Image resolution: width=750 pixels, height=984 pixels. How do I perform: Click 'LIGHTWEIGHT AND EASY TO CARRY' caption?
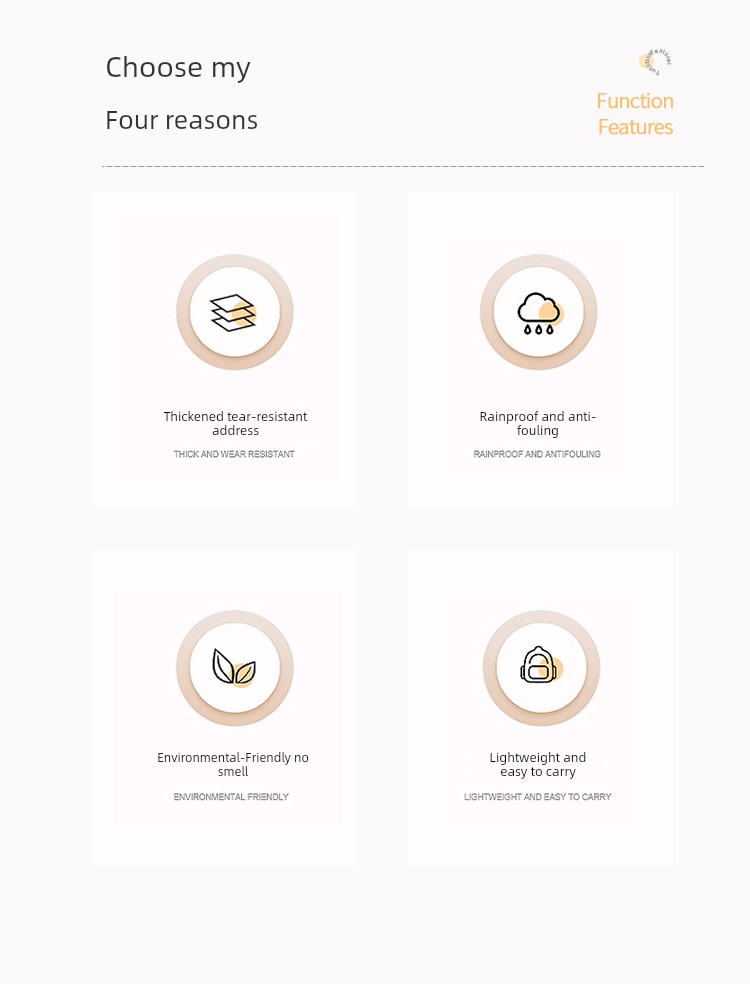coord(537,796)
